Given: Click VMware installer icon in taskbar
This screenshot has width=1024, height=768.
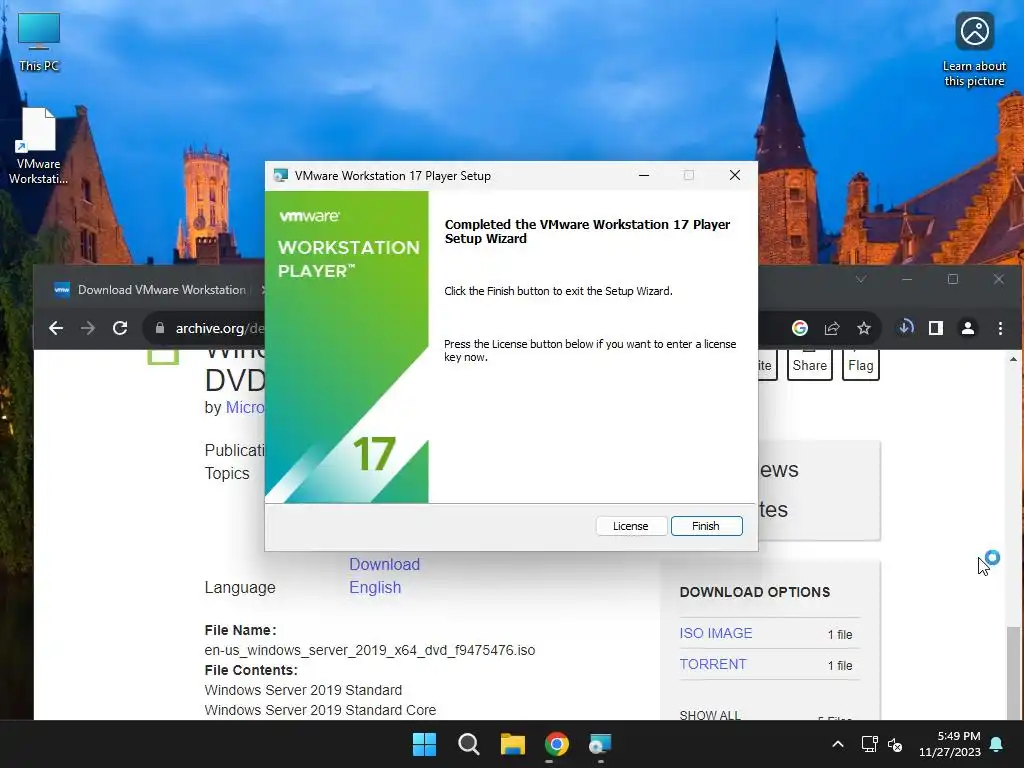Looking at the screenshot, I should 600,744.
